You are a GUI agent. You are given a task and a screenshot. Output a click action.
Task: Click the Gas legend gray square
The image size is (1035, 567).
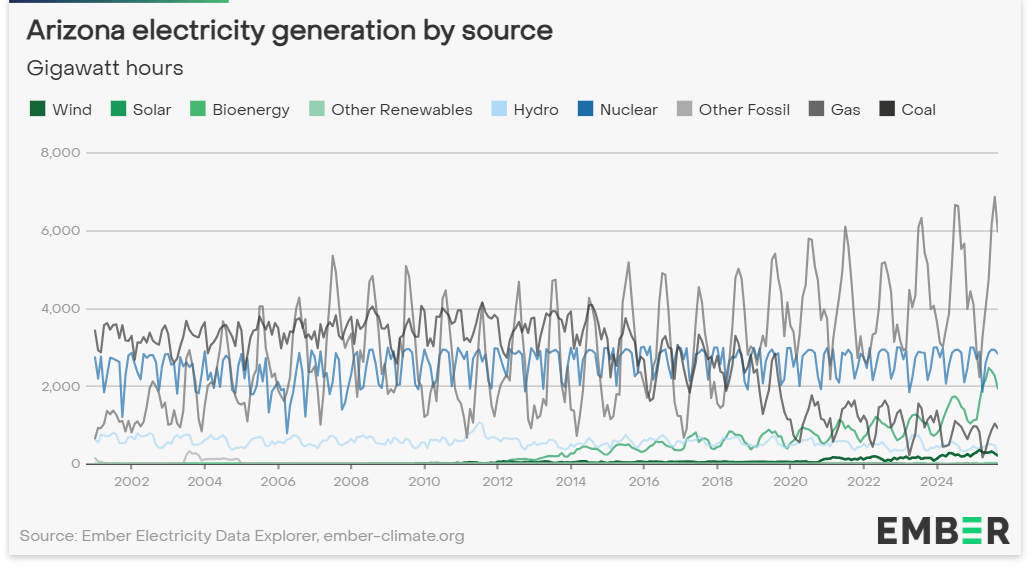pyautogui.click(x=817, y=109)
